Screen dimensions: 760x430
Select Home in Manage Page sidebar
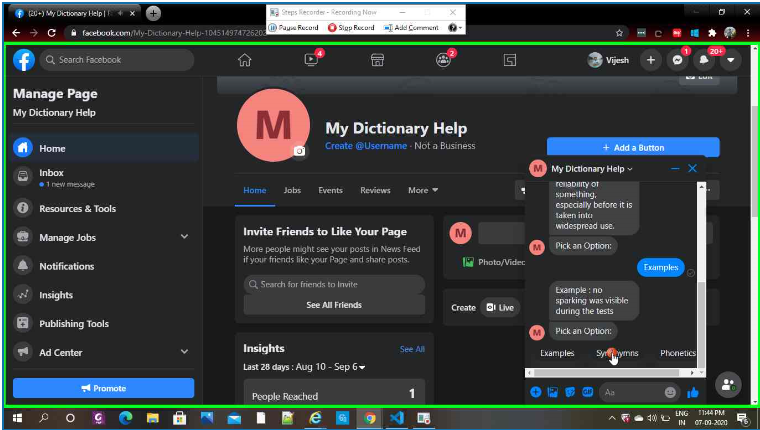106,148
